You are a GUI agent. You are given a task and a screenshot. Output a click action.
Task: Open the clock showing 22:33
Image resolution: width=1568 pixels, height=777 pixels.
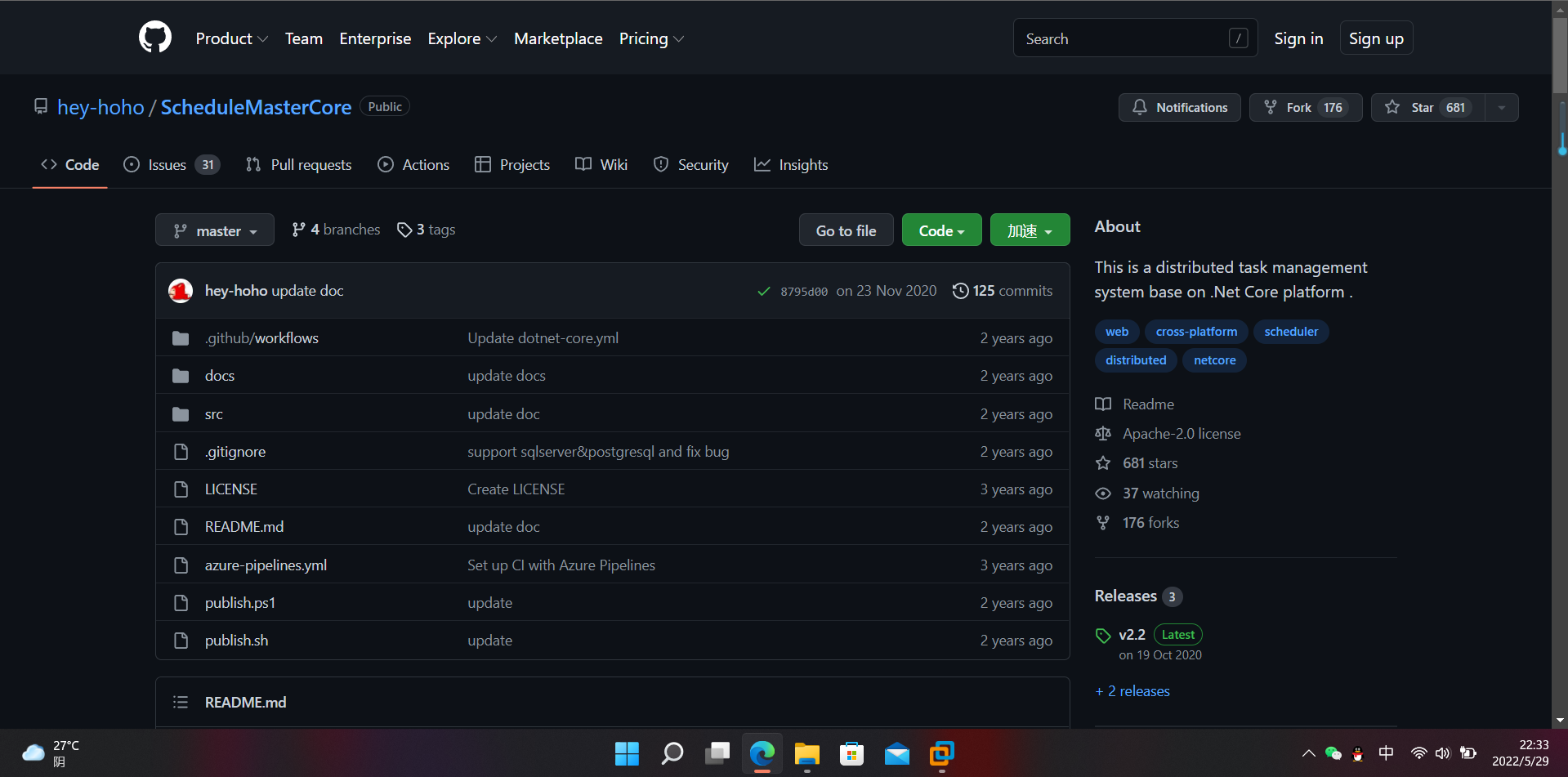[x=1521, y=753]
